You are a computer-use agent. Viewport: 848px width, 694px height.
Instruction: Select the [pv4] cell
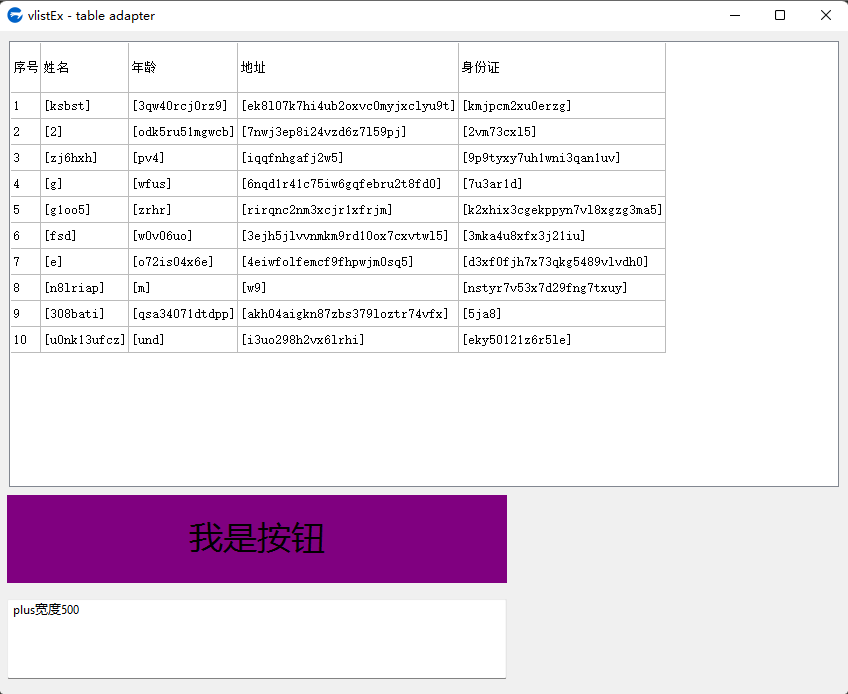pos(183,157)
